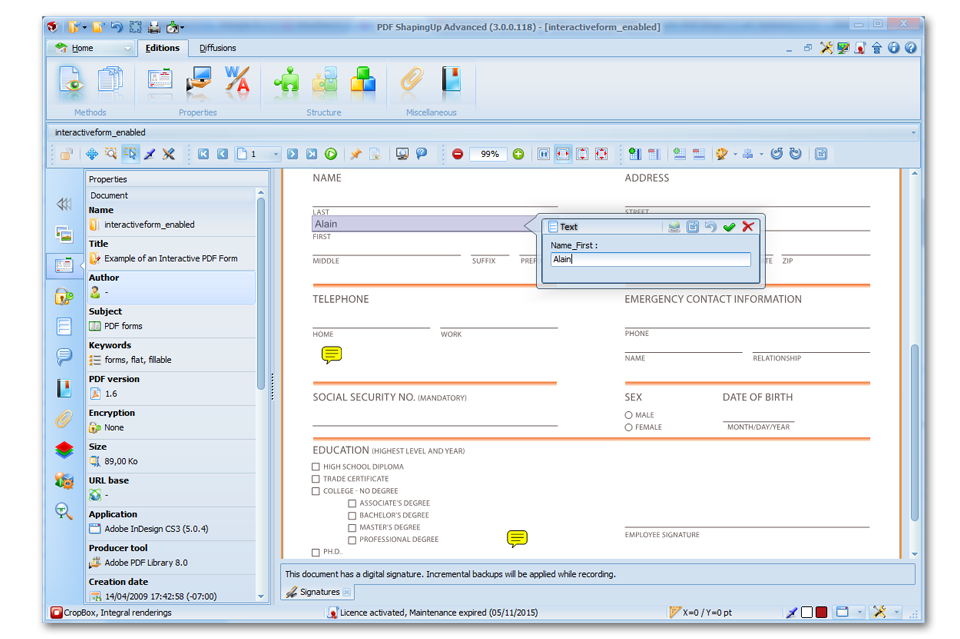
Task: Switch to the Editions tab
Action: click(162, 48)
